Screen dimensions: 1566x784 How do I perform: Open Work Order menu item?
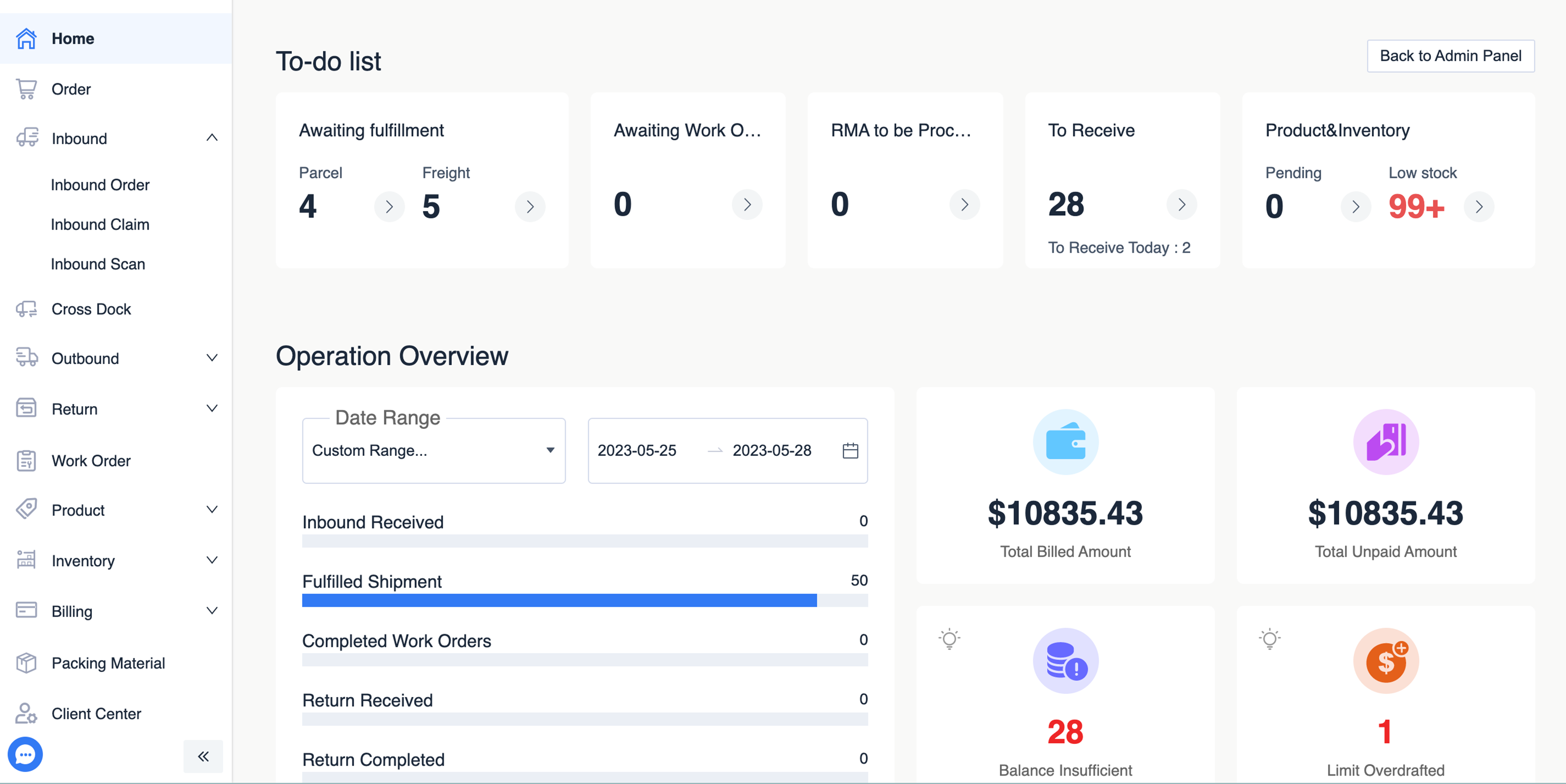coord(116,460)
